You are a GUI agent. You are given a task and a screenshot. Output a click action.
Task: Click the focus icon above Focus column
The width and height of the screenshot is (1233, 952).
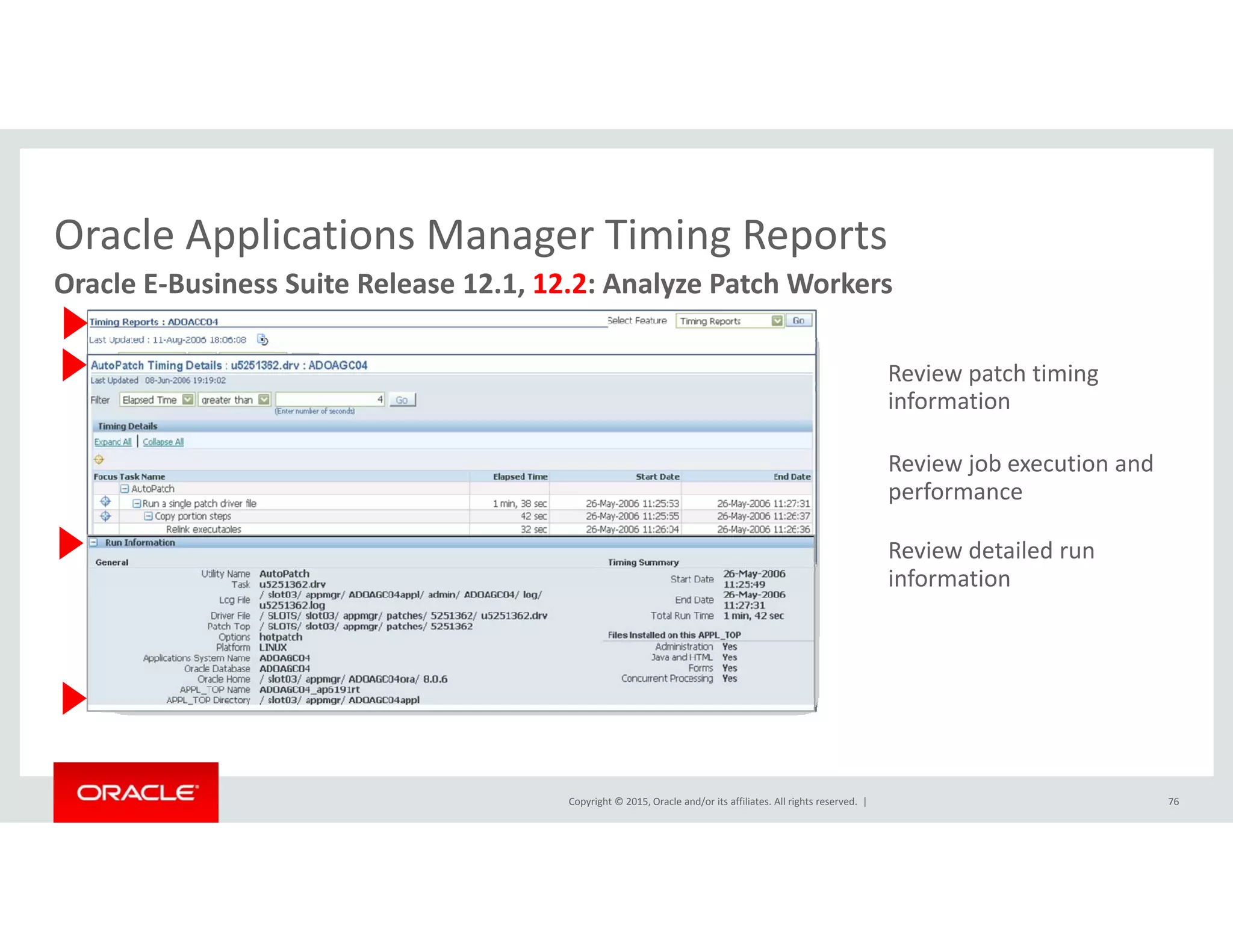[99, 460]
